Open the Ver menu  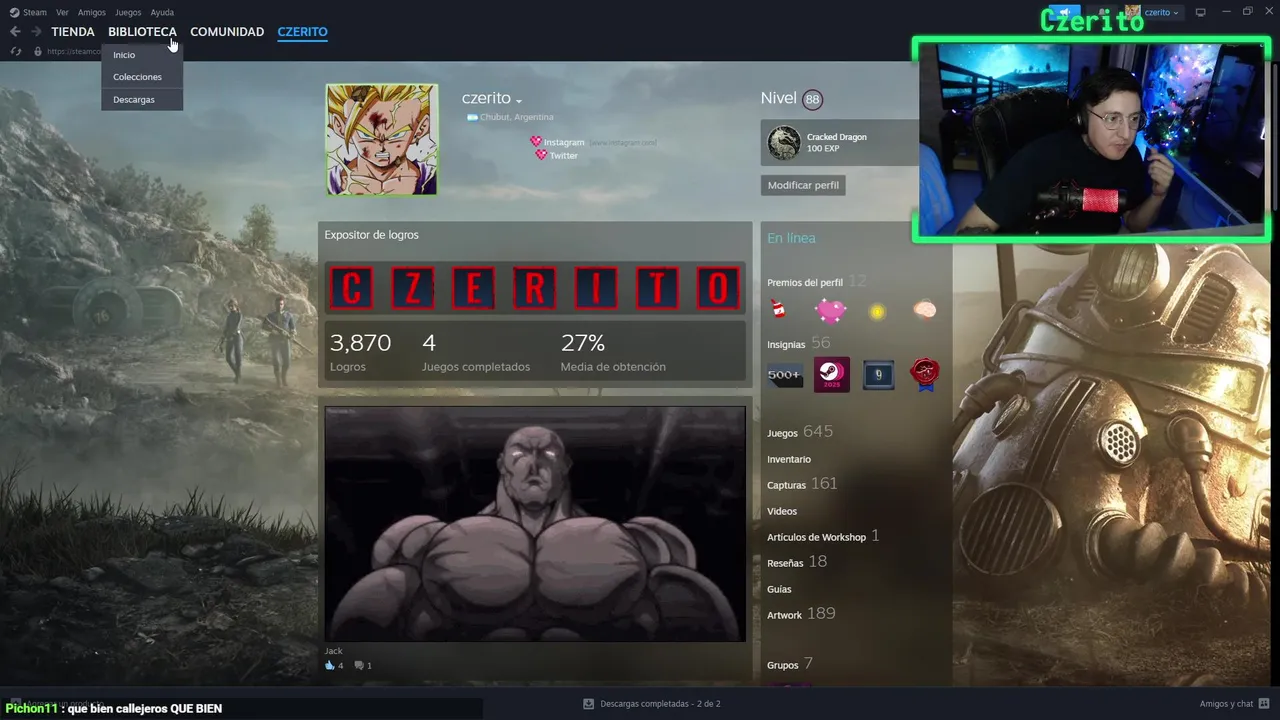click(x=62, y=12)
